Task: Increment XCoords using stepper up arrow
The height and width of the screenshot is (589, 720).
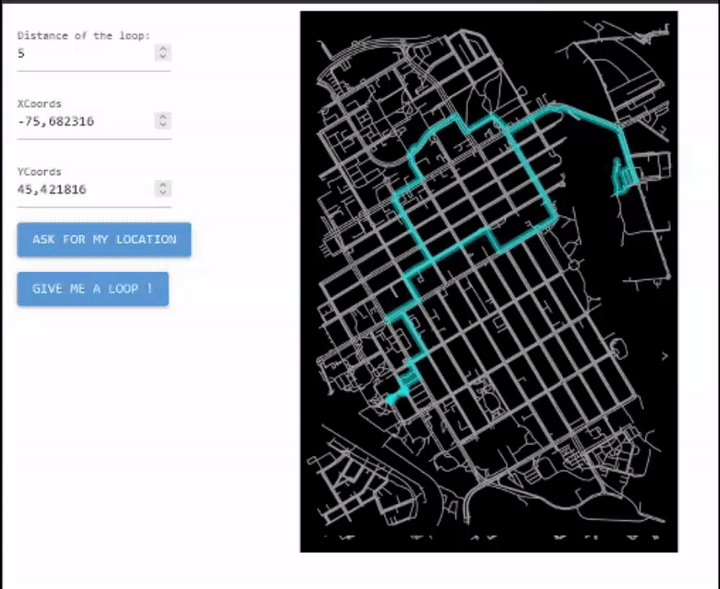Action: pos(163,117)
